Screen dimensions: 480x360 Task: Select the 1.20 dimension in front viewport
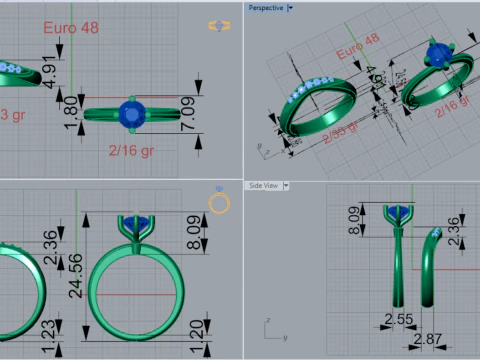[x=197, y=336]
